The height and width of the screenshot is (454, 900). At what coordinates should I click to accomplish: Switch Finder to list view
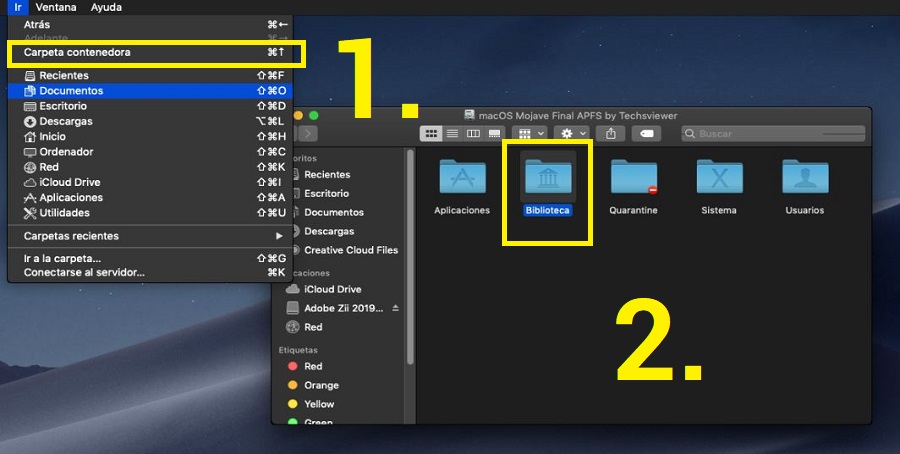[452, 134]
